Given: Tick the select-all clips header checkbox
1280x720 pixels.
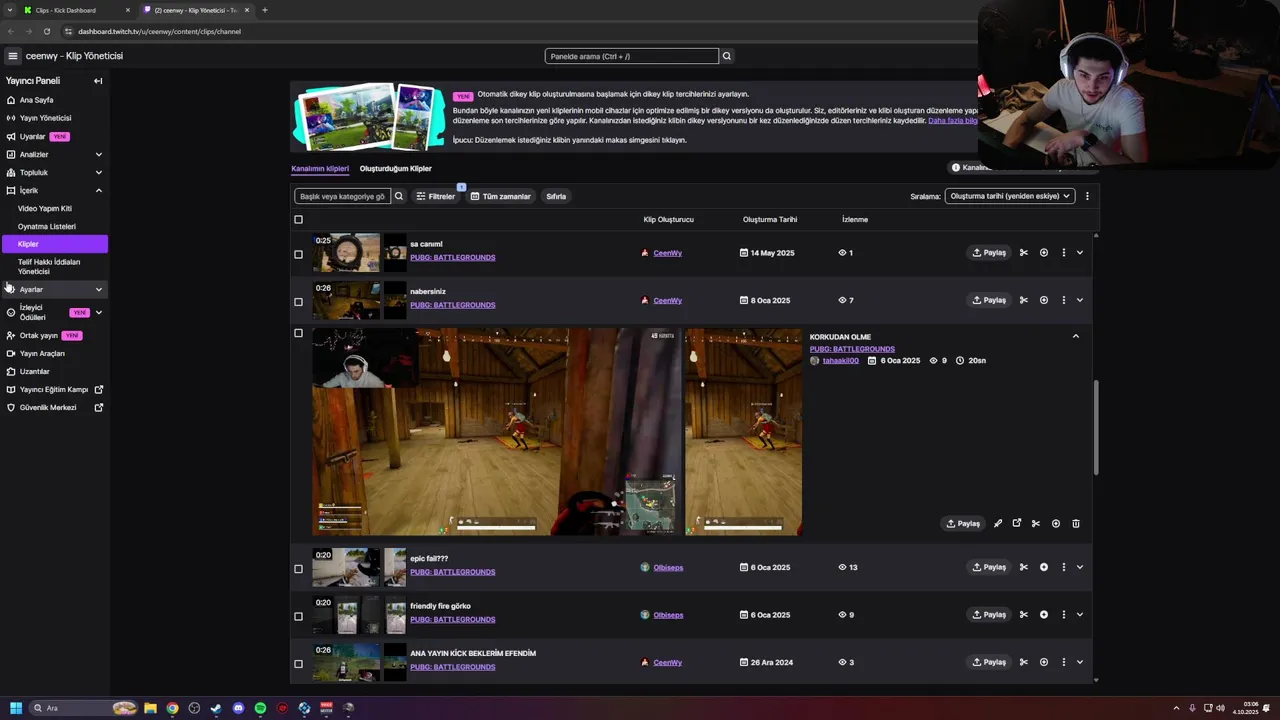Looking at the screenshot, I should 298,220.
